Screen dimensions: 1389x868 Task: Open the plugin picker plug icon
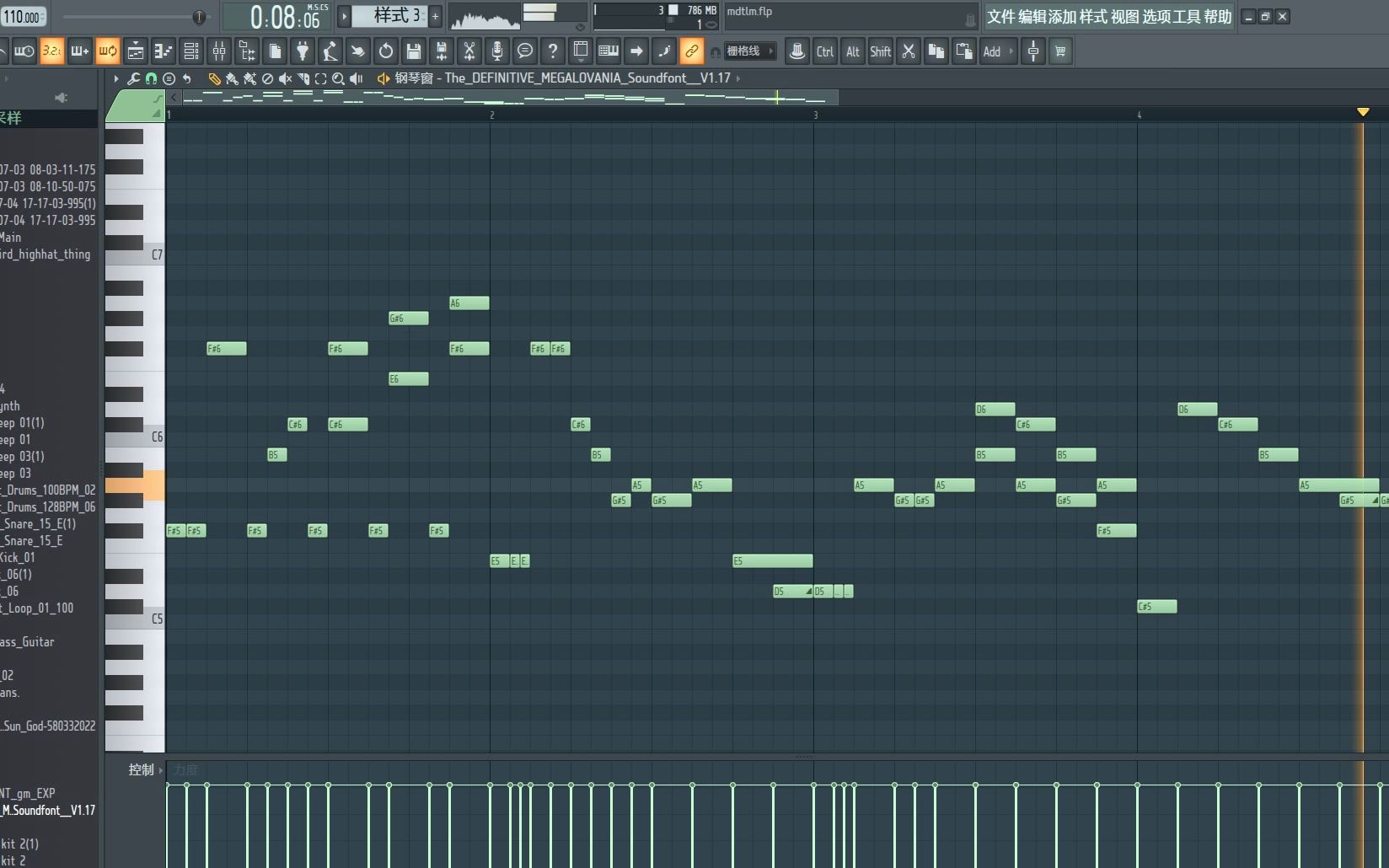[x=303, y=51]
